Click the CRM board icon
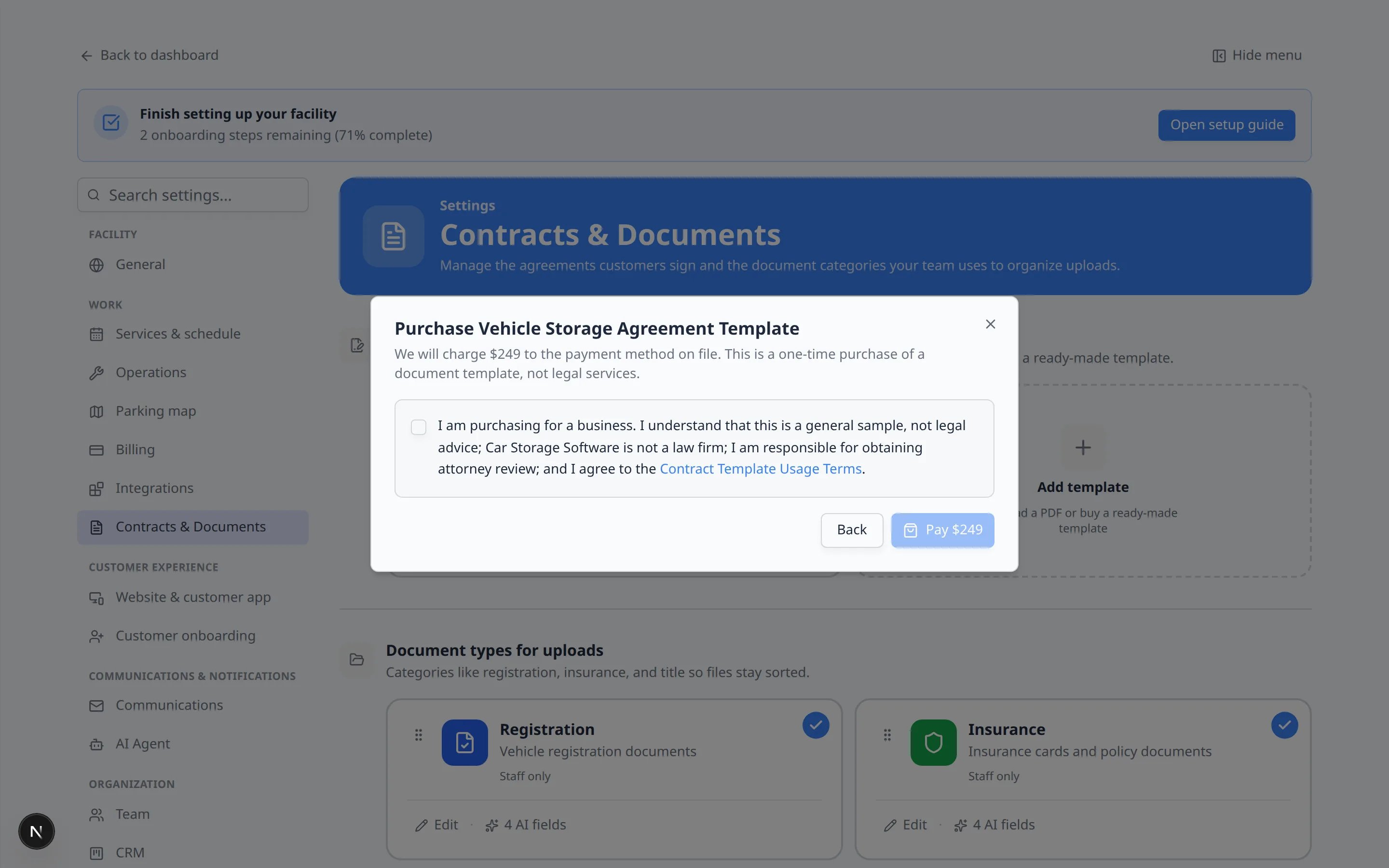The height and width of the screenshot is (868, 1389). tap(96, 854)
